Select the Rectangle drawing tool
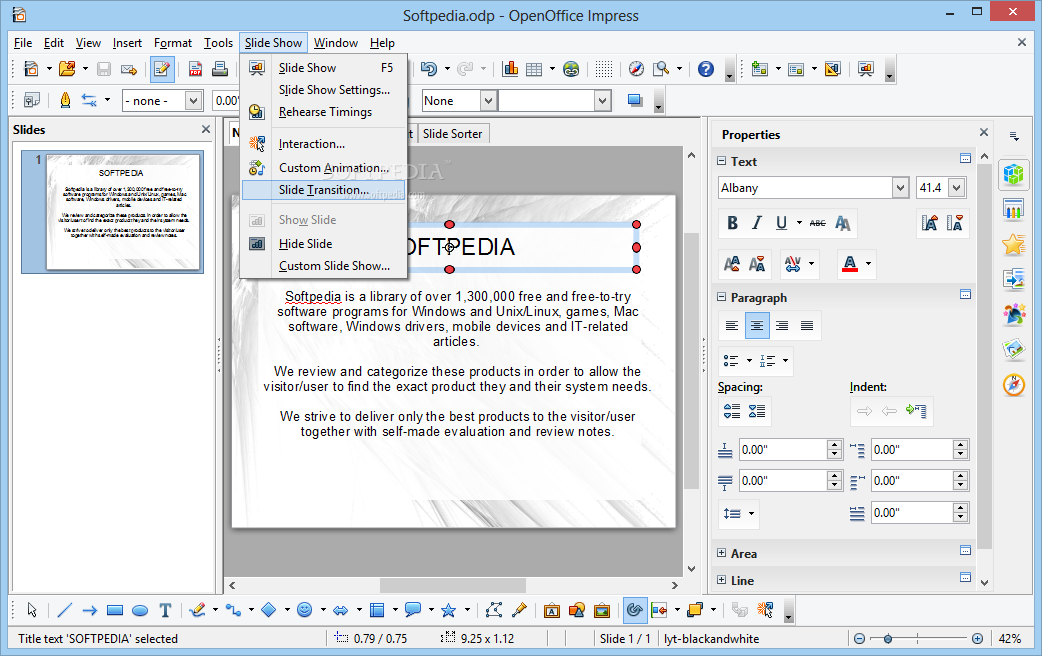 (x=115, y=610)
